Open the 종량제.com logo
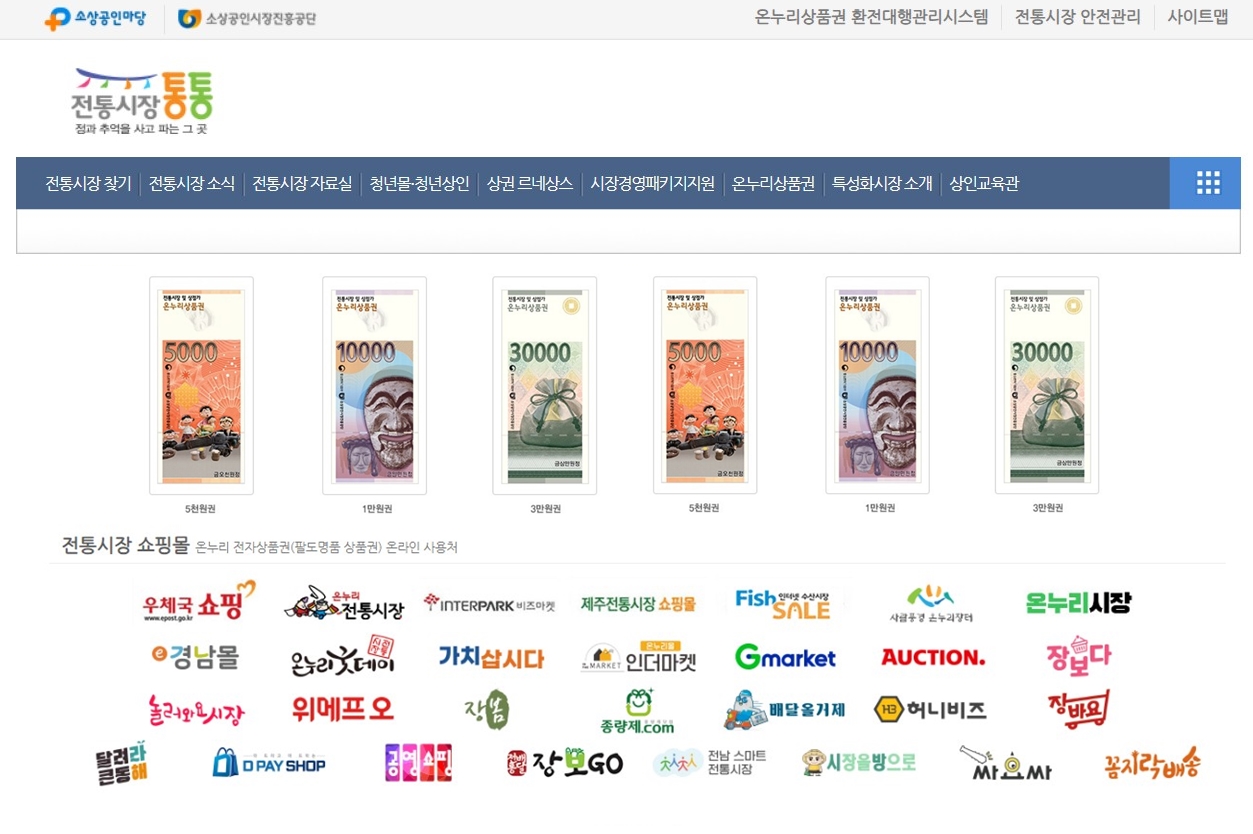Viewport: 1253px width, 834px height. 638,711
